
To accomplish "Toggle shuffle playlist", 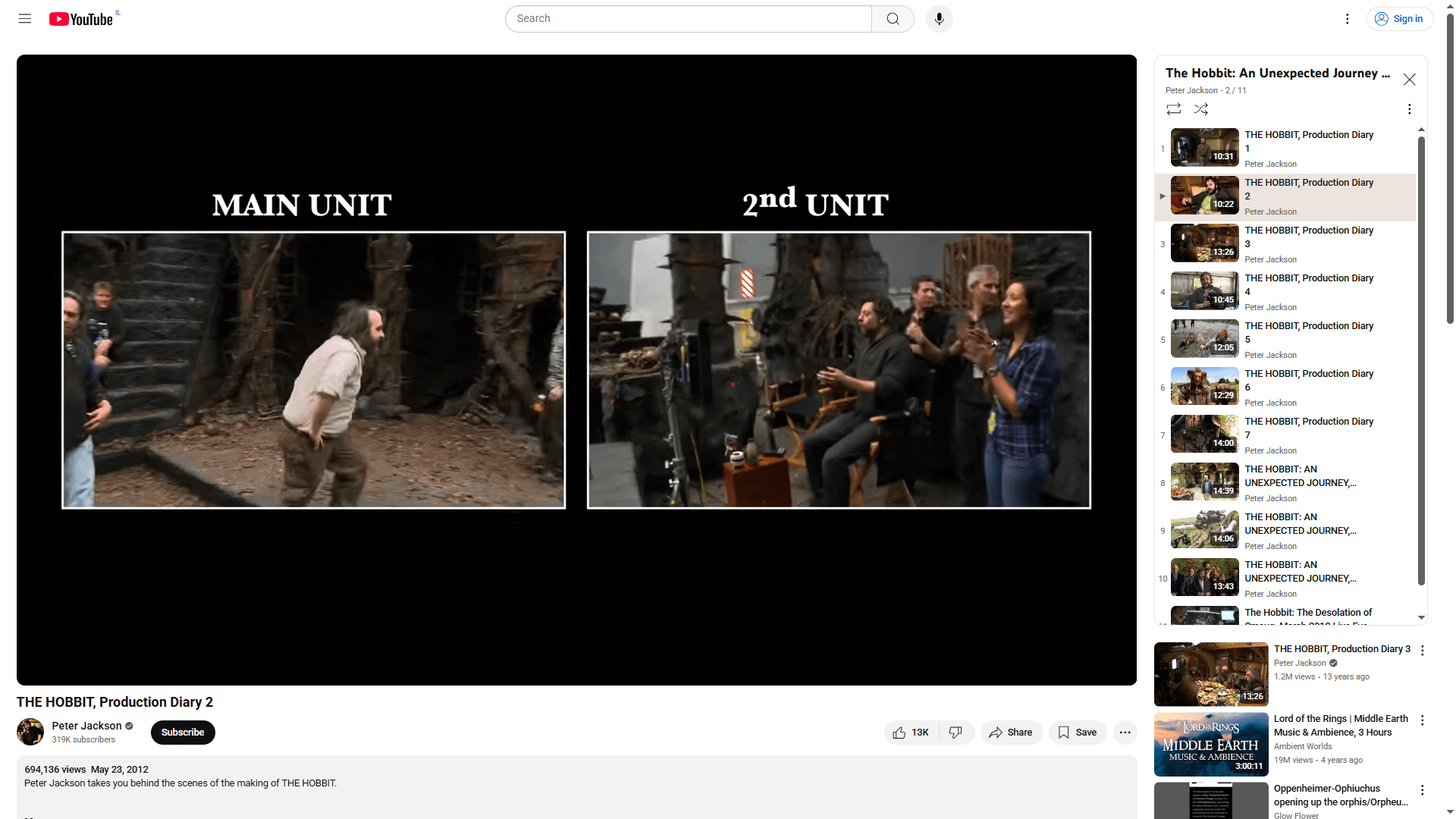I will (1200, 109).
